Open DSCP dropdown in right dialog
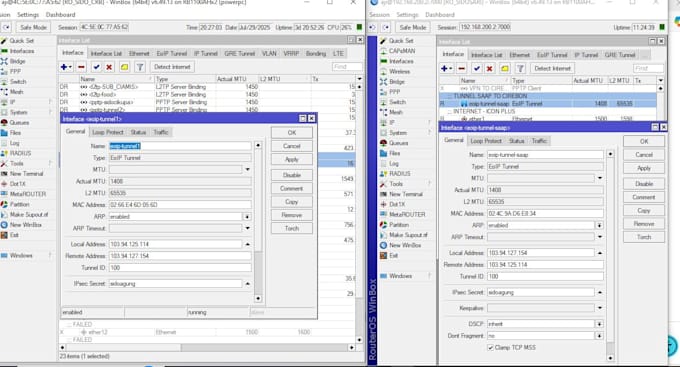Image resolution: width=680 pixels, height=367 pixels. (599, 324)
